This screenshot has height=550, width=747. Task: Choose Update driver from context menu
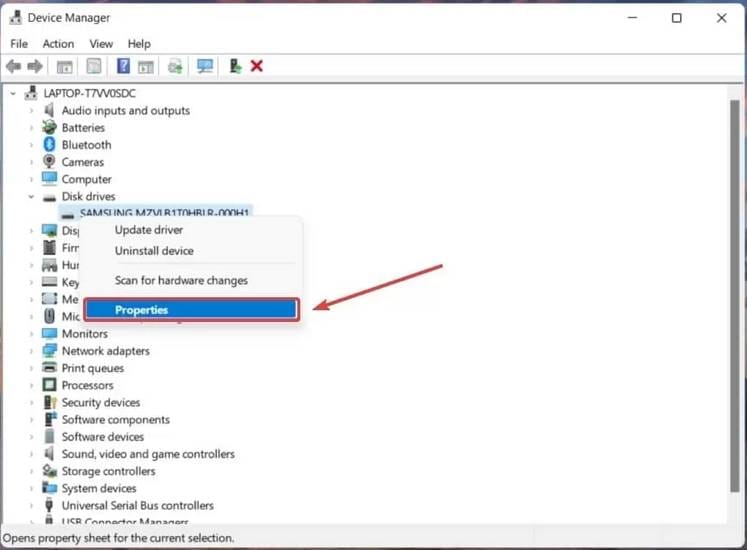[192, 230]
